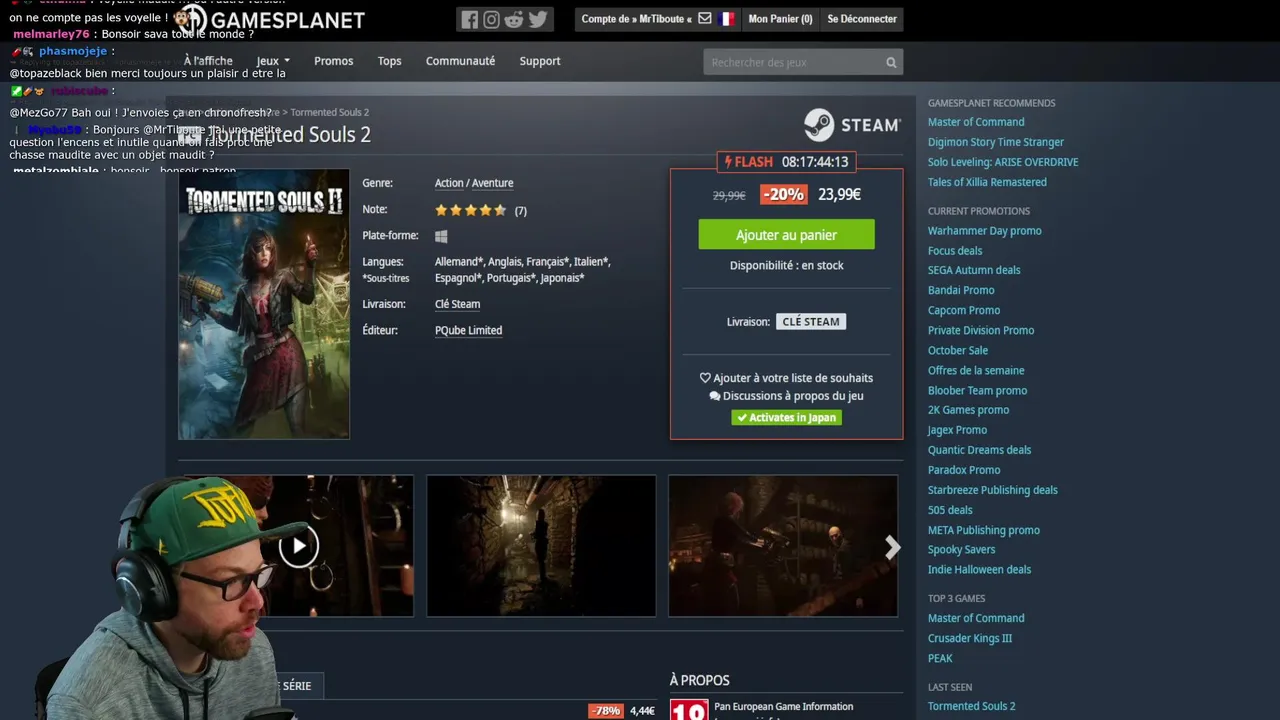The width and height of the screenshot is (1280, 720).
Task: Click the Steam logo on product page
Action: coord(852,125)
